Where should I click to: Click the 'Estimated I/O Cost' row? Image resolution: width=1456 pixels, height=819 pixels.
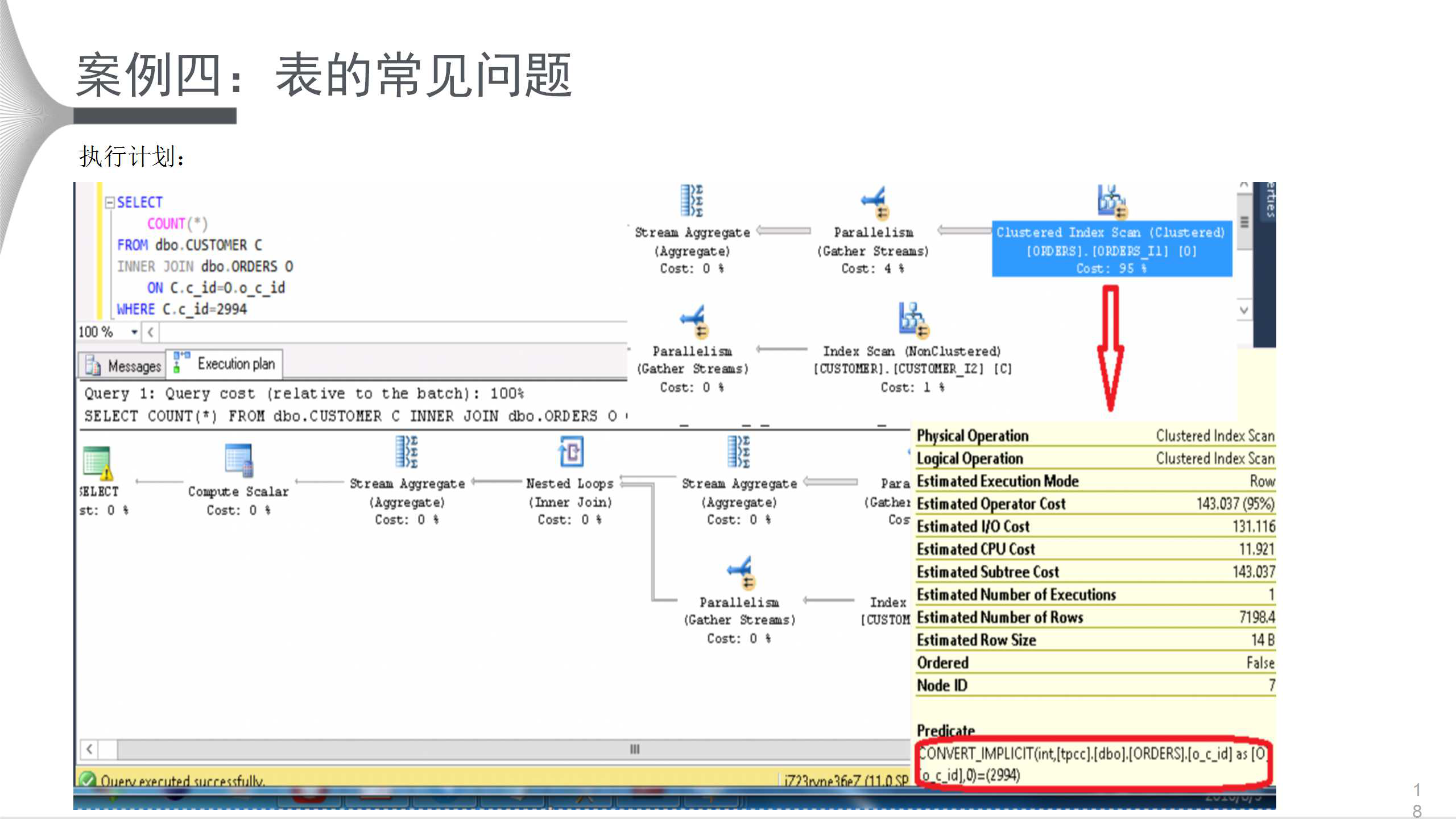(x=1095, y=527)
